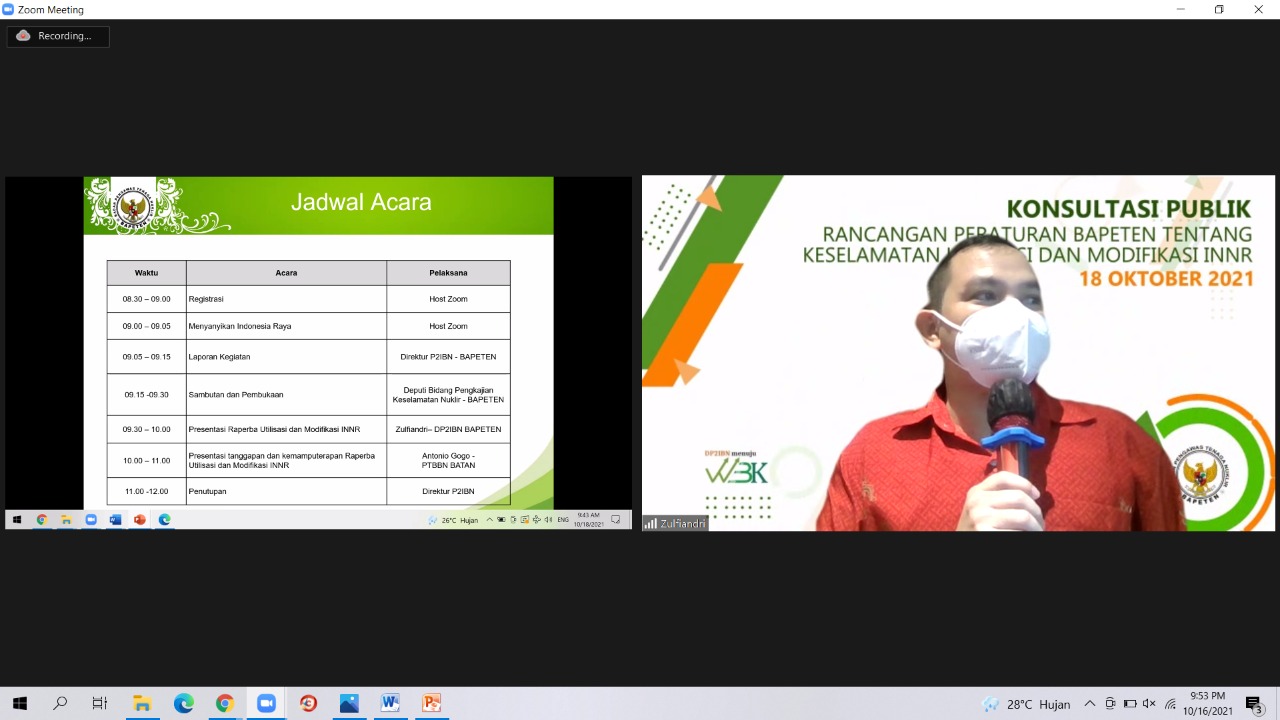
Task: Launch Microsoft Edge from the taskbar
Action: [x=184, y=704]
